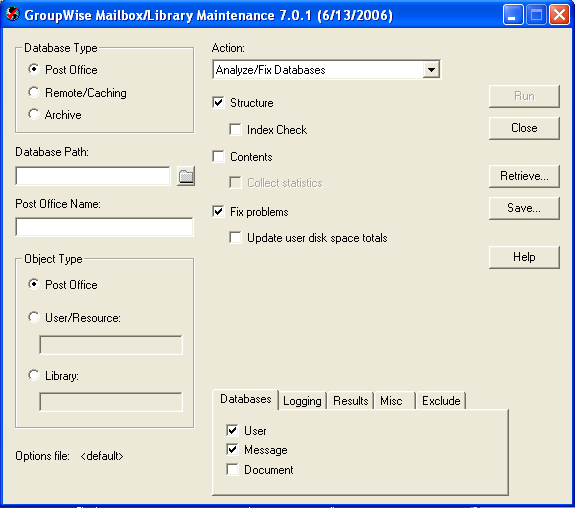Screen dimensions: 575x508
Task: Select User/Resource object type
Action: coord(34,317)
